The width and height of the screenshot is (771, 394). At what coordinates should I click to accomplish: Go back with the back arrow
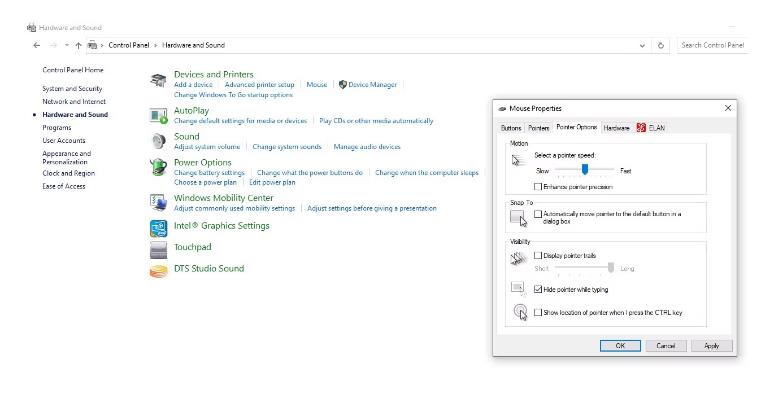coord(36,45)
